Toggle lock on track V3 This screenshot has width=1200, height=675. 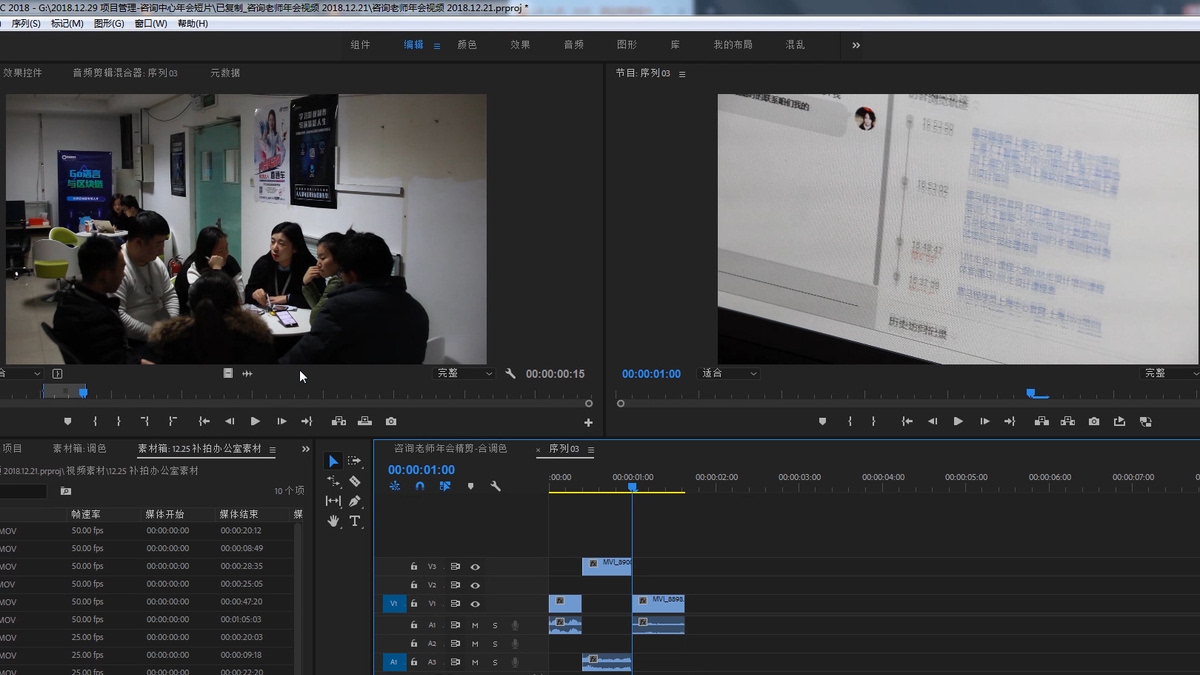[414, 566]
